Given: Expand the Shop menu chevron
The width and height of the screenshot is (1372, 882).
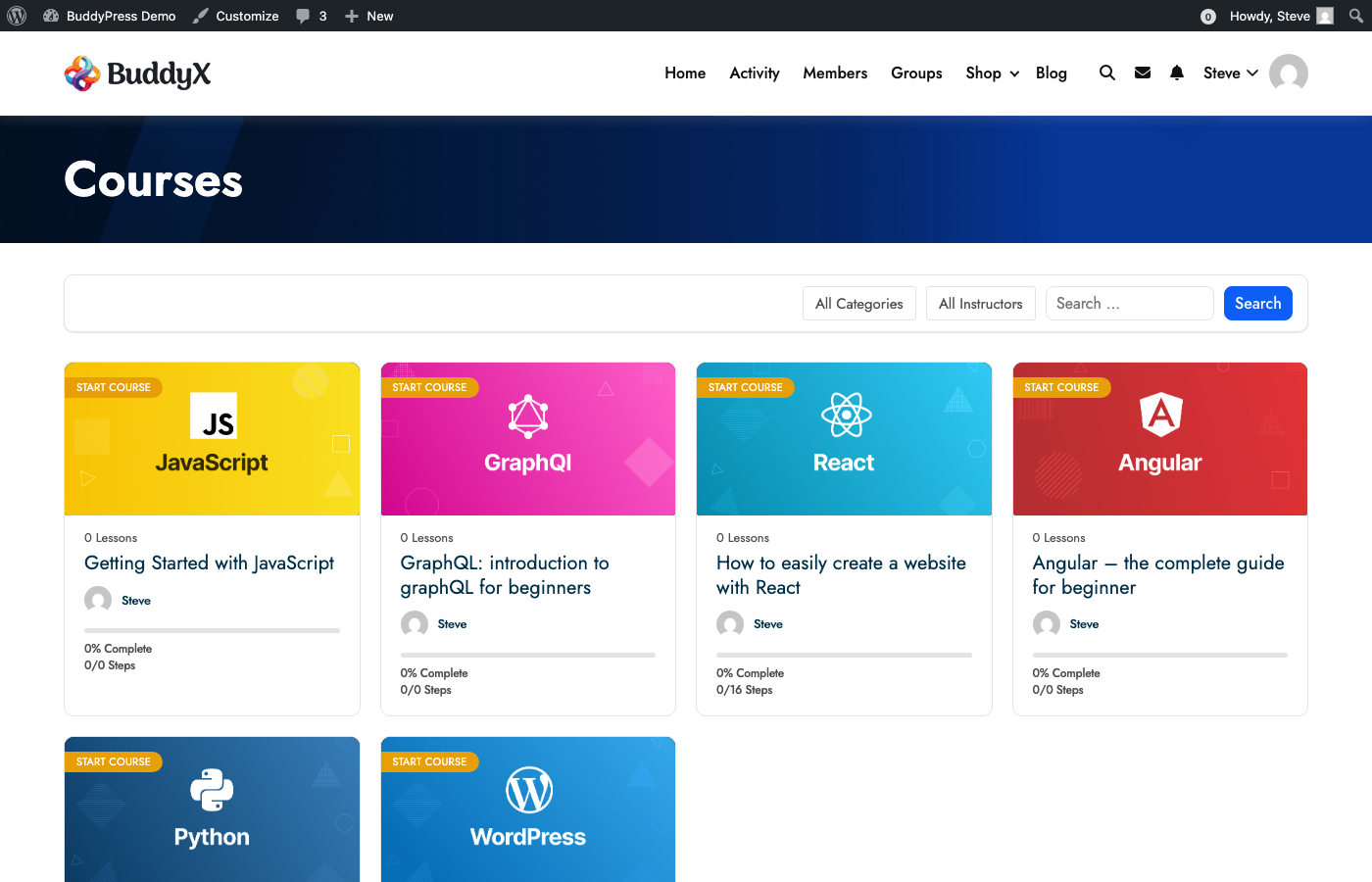Looking at the screenshot, I should [x=1013, y=73].
